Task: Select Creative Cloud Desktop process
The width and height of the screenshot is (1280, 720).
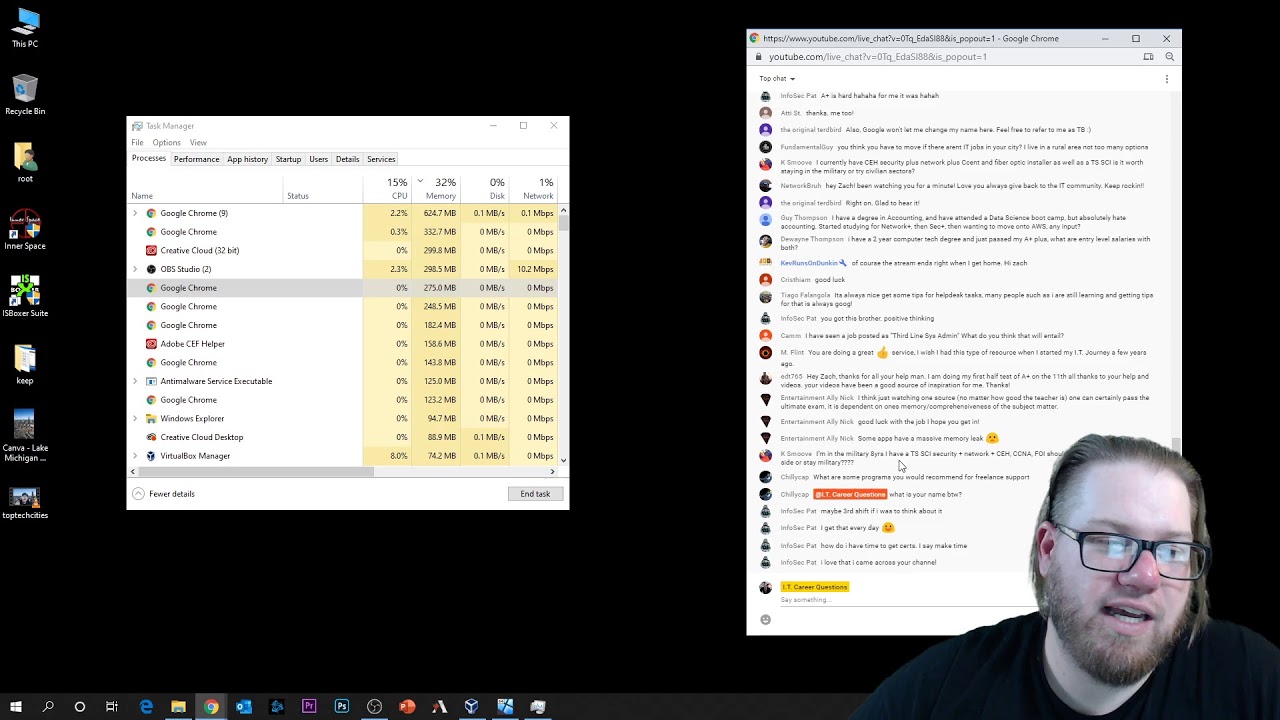Action: click(x=344, y=437)
